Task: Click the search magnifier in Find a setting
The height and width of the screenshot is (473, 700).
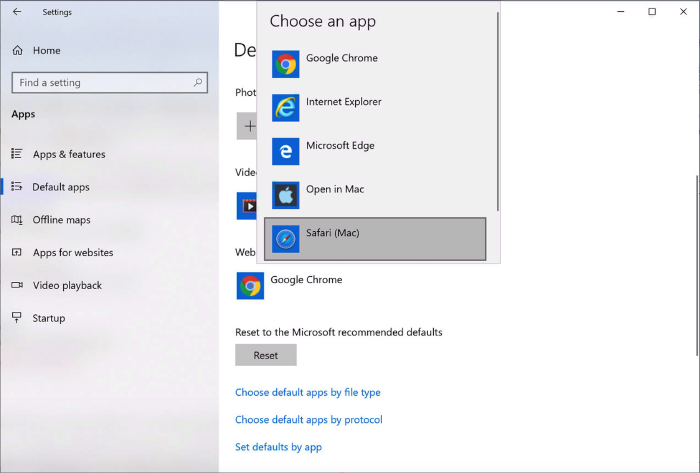Action: [x=198, y=83]
